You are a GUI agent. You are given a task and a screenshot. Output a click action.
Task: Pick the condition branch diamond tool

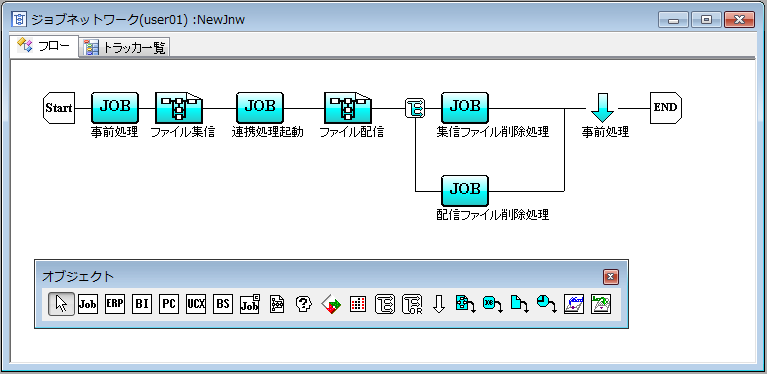point(331,305)
